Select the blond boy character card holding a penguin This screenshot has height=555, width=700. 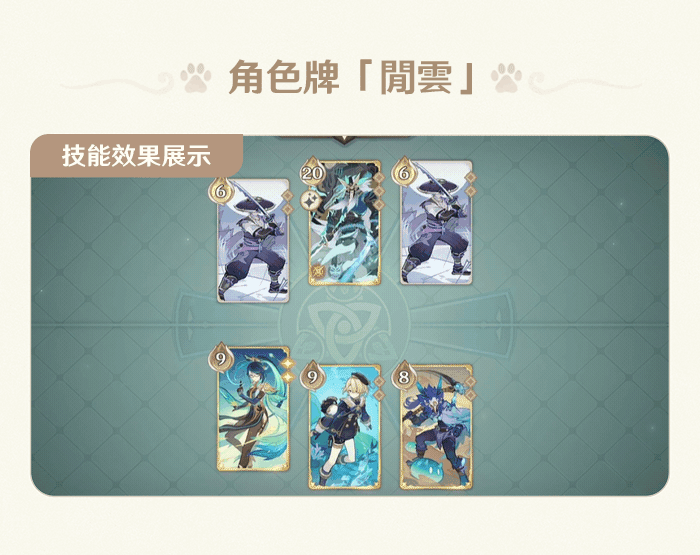(x=345, y=427)
